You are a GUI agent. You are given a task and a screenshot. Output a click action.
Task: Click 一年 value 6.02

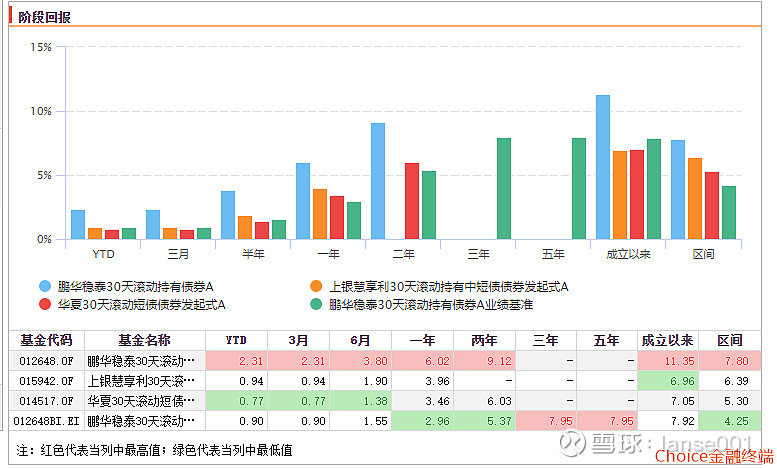[437, 361]
